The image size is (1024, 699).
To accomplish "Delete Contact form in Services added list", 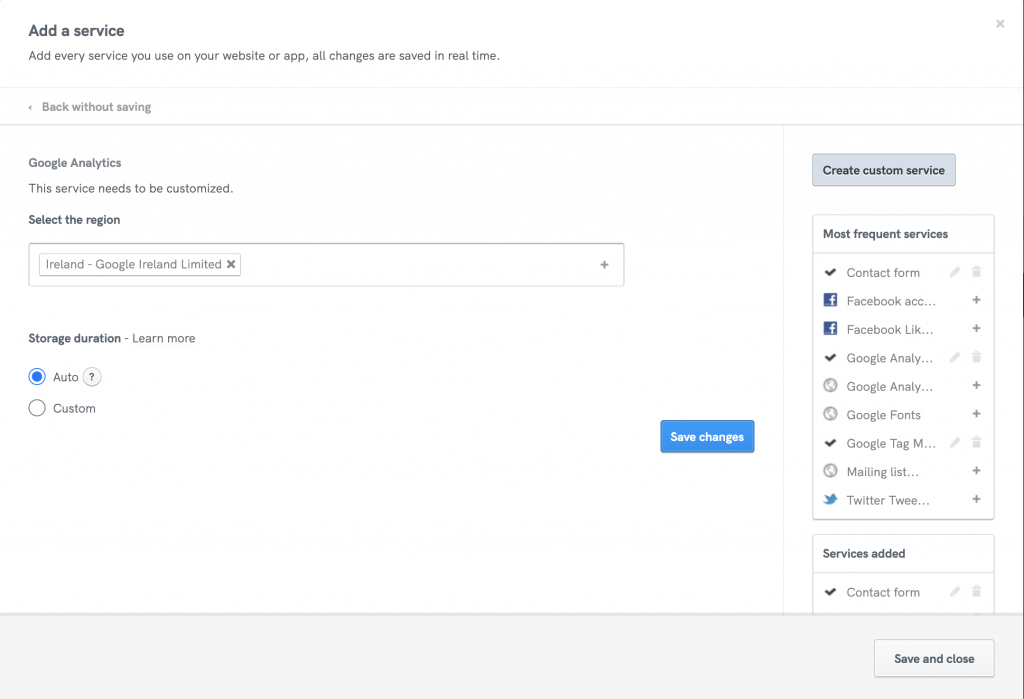I will (x=977, y=592).
